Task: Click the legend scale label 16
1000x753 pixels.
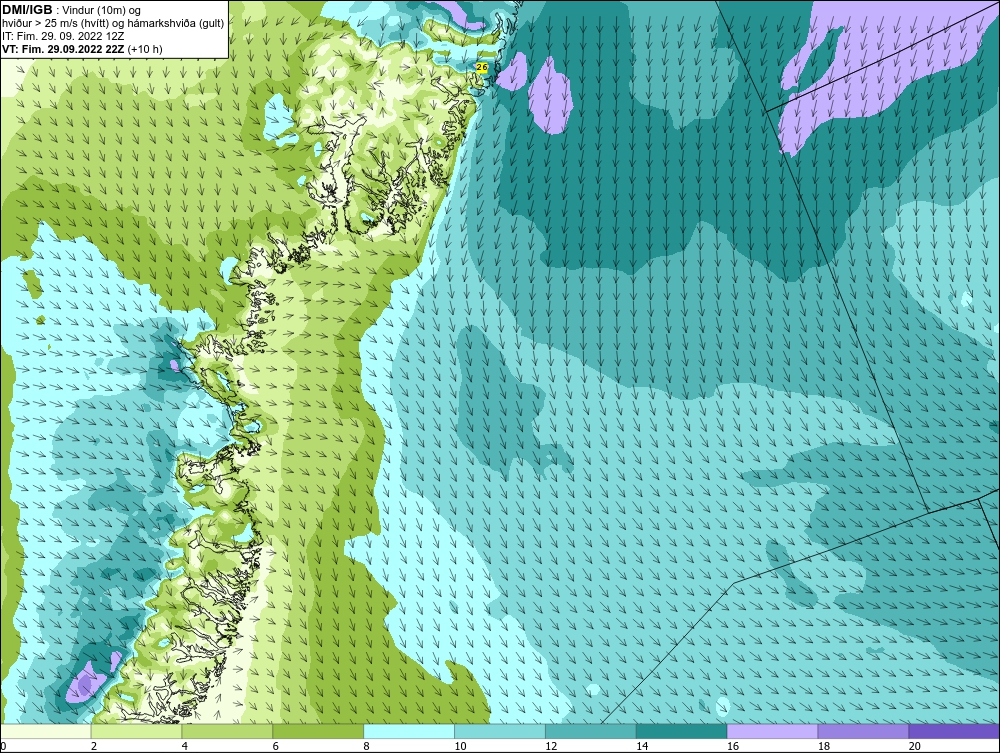Action: 733,746
